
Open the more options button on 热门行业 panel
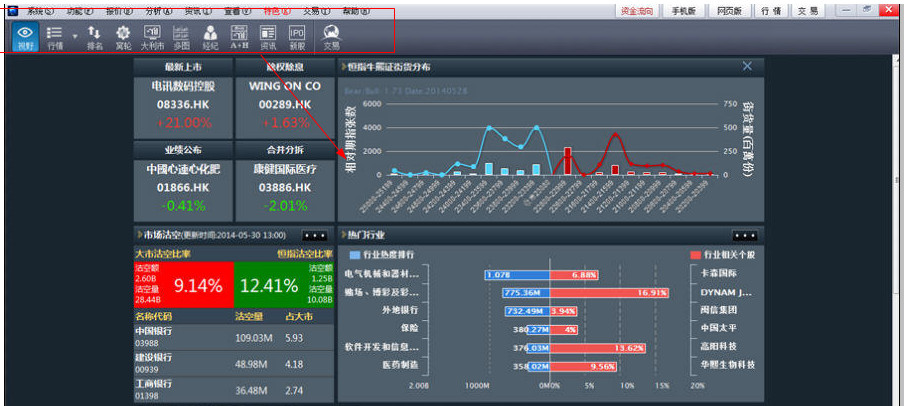click(x=745, y=236)
